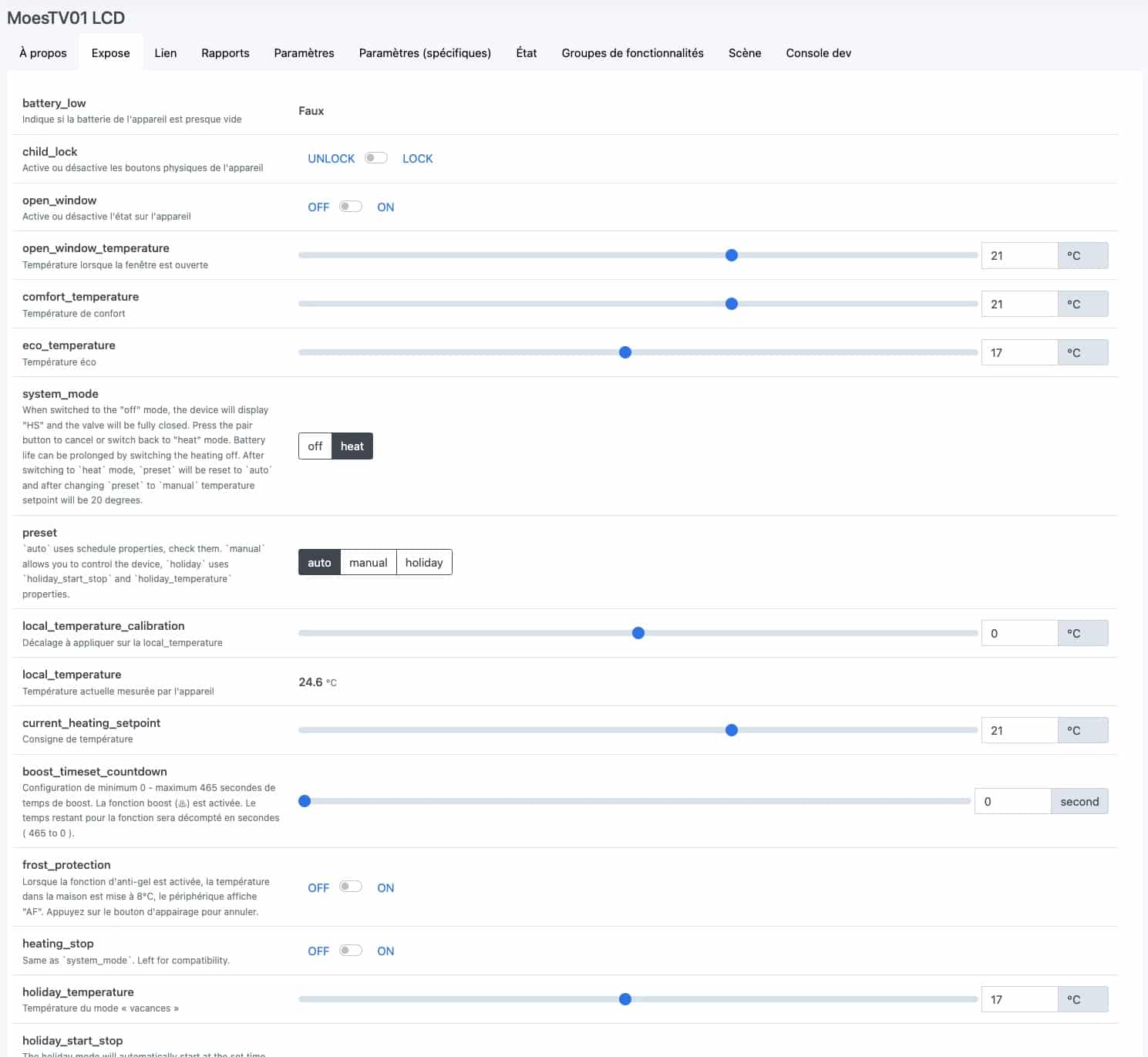Enable the frost_protection switch
This screenshot has width=1148, height=1057.
351,887
